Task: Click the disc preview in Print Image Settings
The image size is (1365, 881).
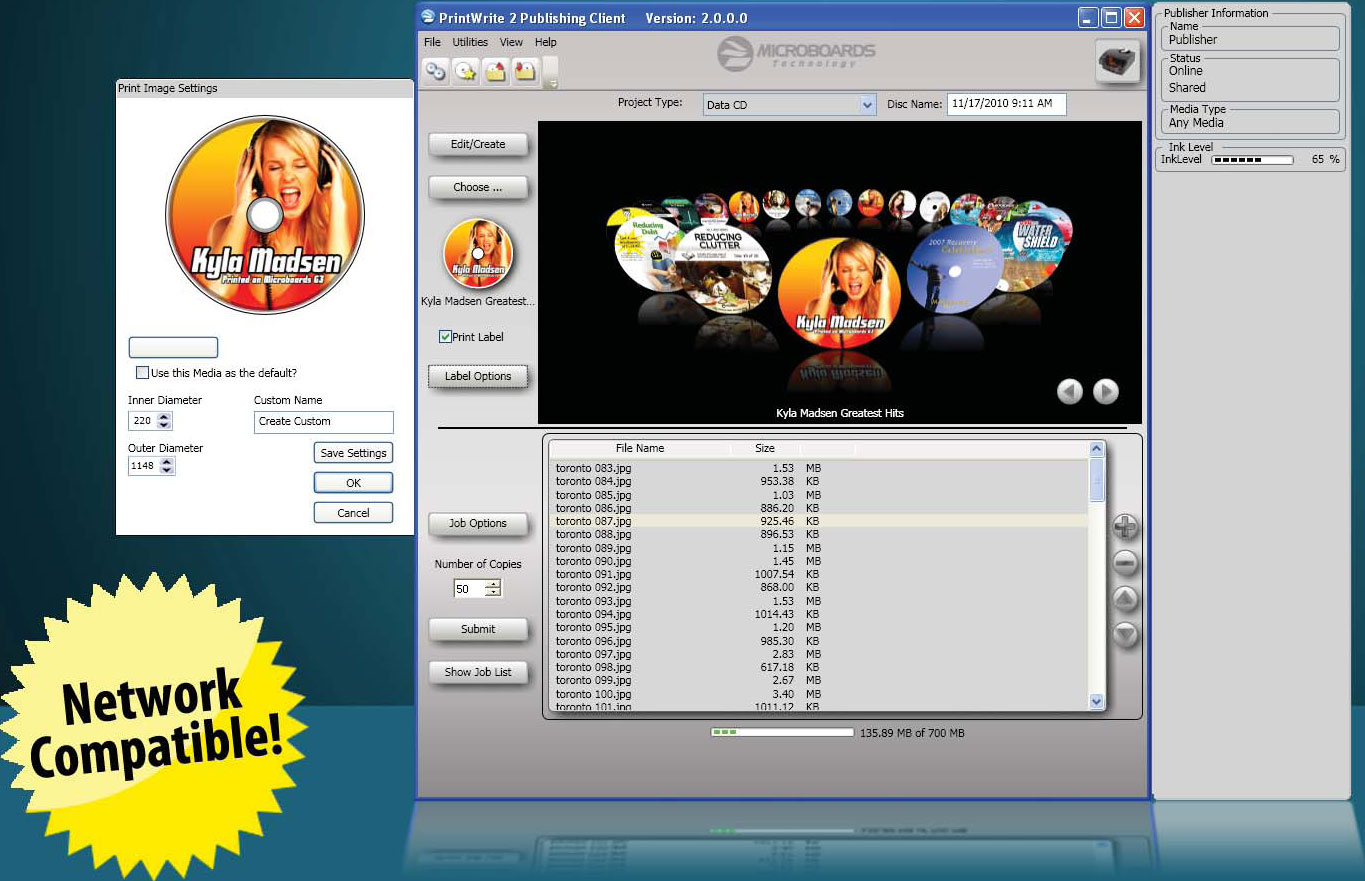Action: click(x=265, y=214)
